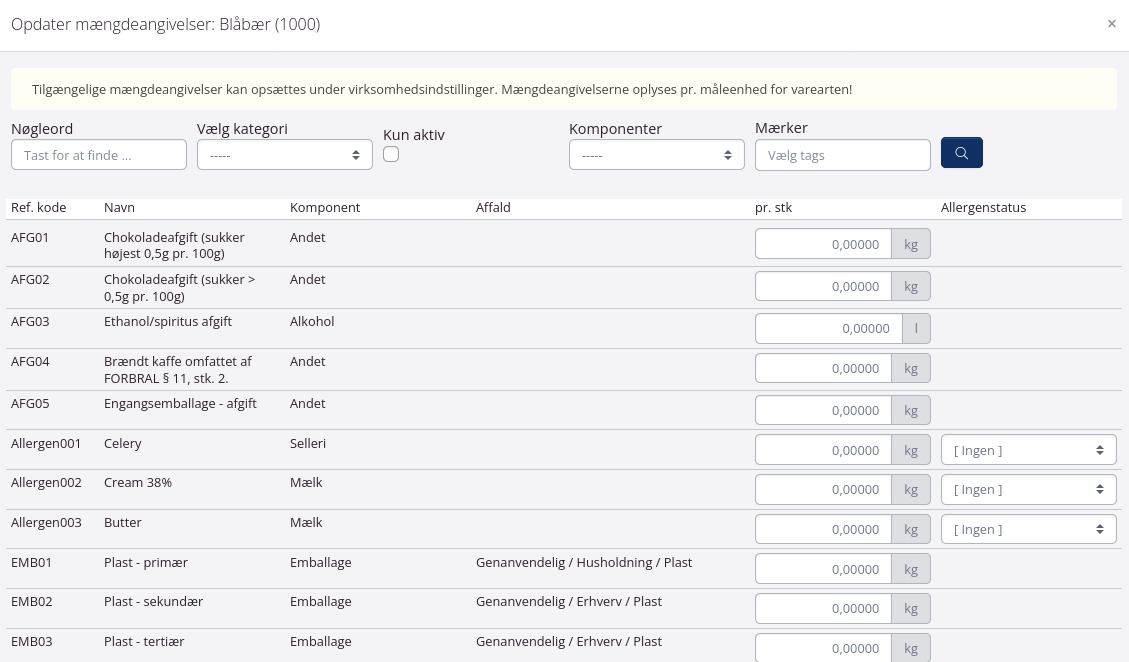
Task: Expand the Komponenter dropdown
Action: pyautogui.click(x=656, y=155)
